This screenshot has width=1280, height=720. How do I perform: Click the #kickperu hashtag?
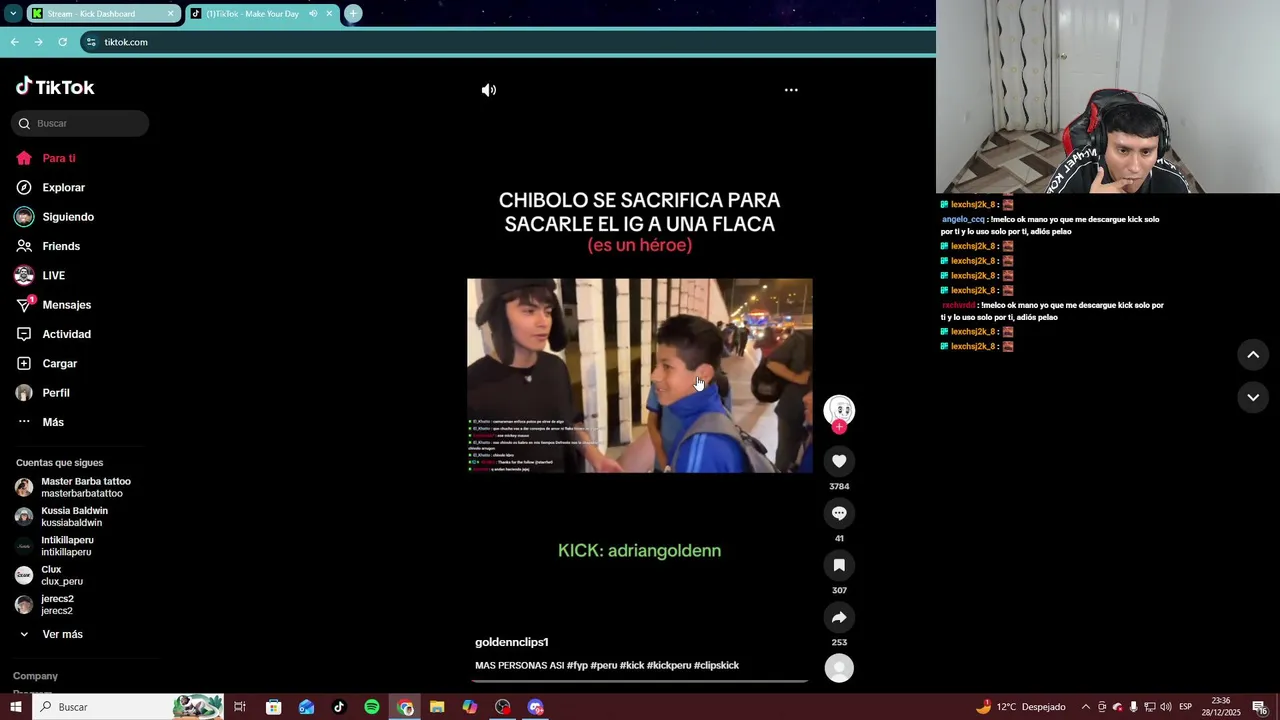point(669,665)
